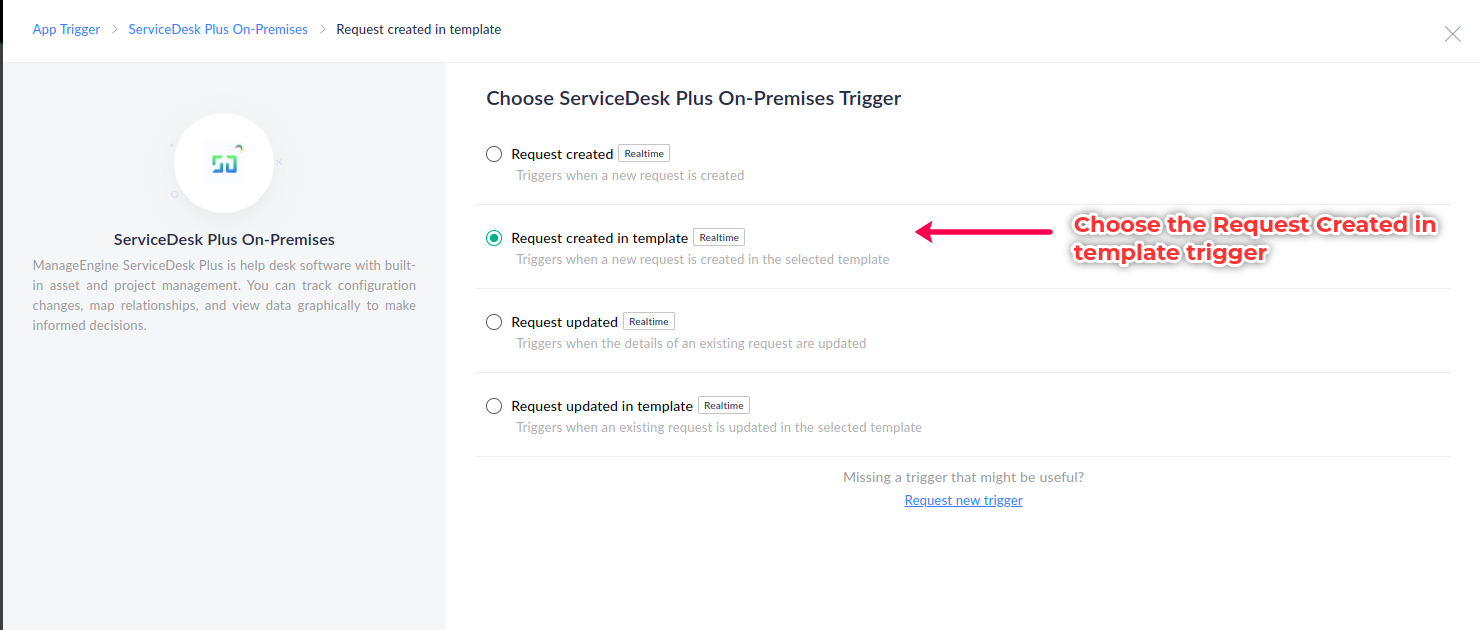Click Realtime badge beside Request updated
Screen dimensions: 1480x630
[648, 321]
